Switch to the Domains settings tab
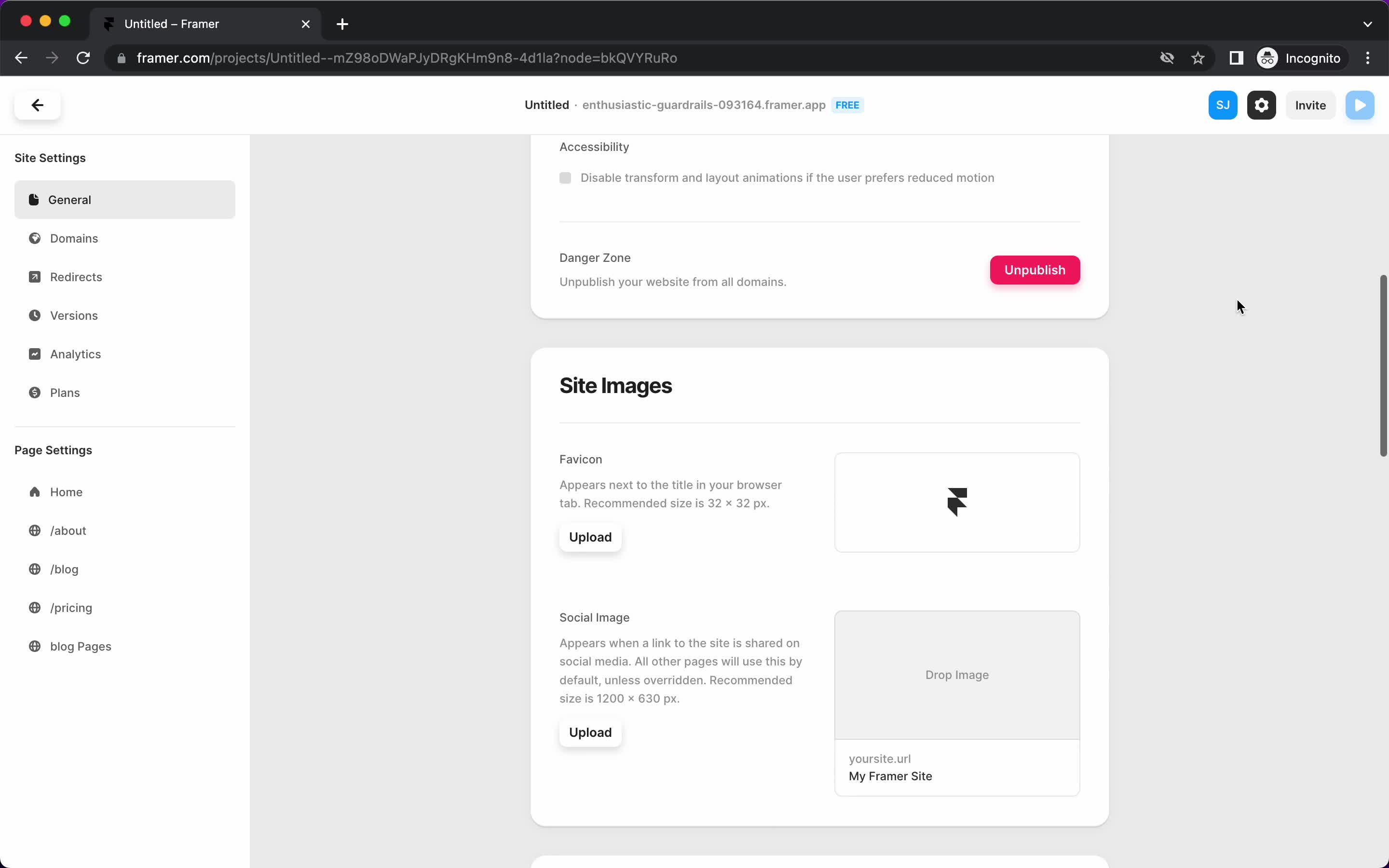The height and width of the screenshot is (868, 1389). [74, 238]
